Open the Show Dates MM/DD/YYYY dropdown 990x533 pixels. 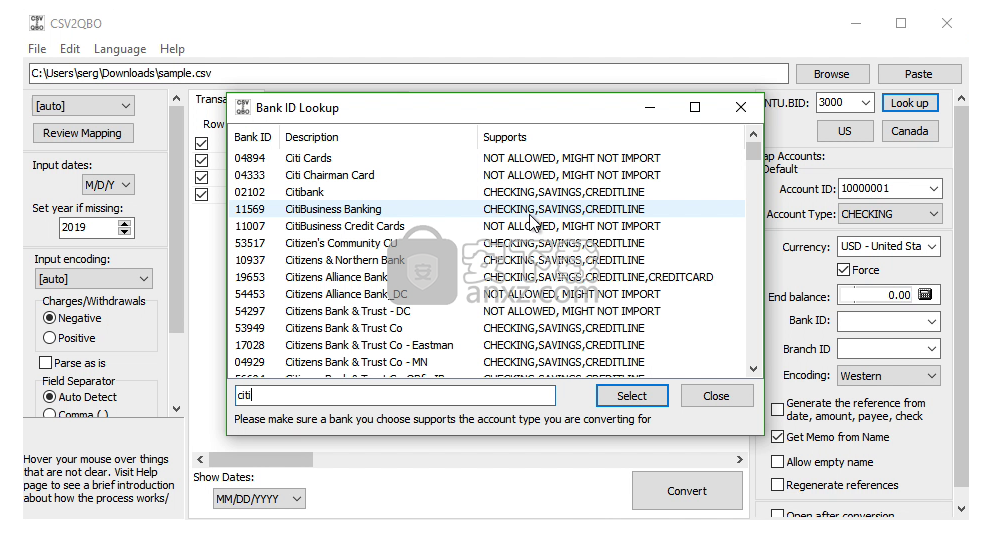pos(259,499)
